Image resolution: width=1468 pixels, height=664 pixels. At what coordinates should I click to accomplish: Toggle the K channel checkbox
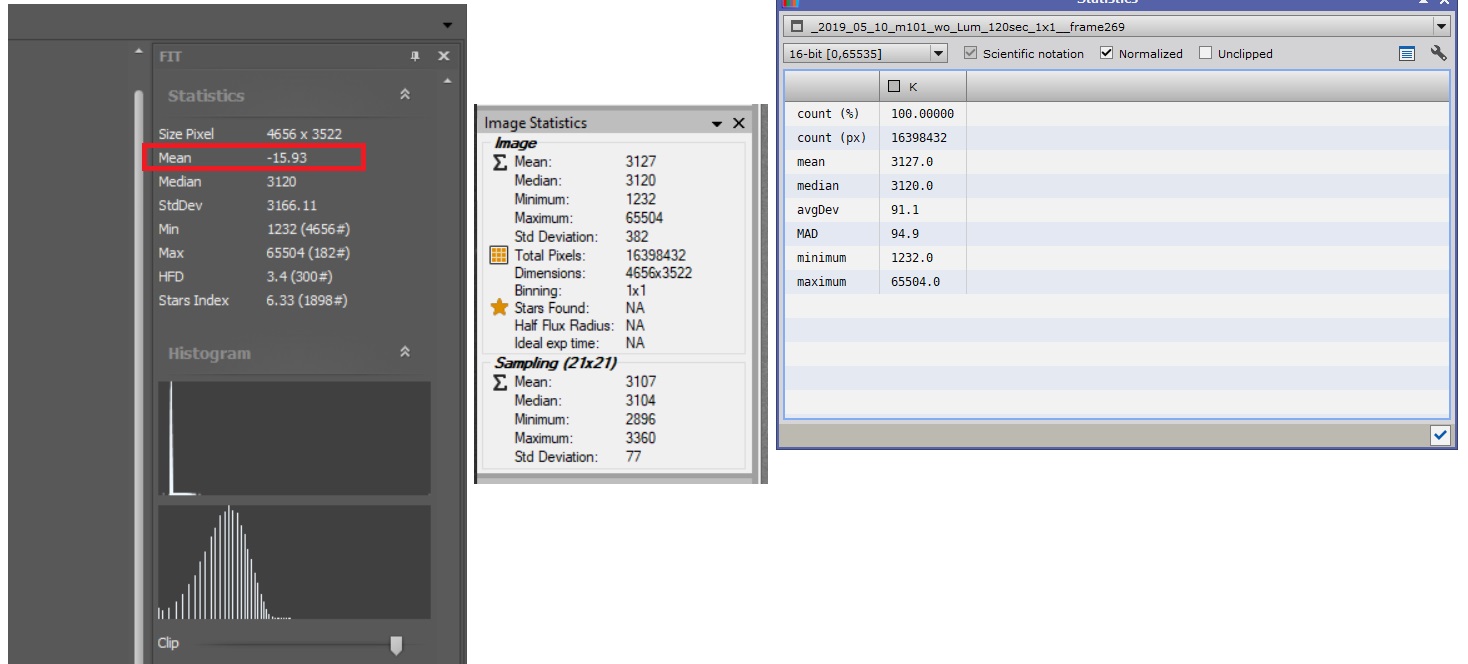[895, 87]
